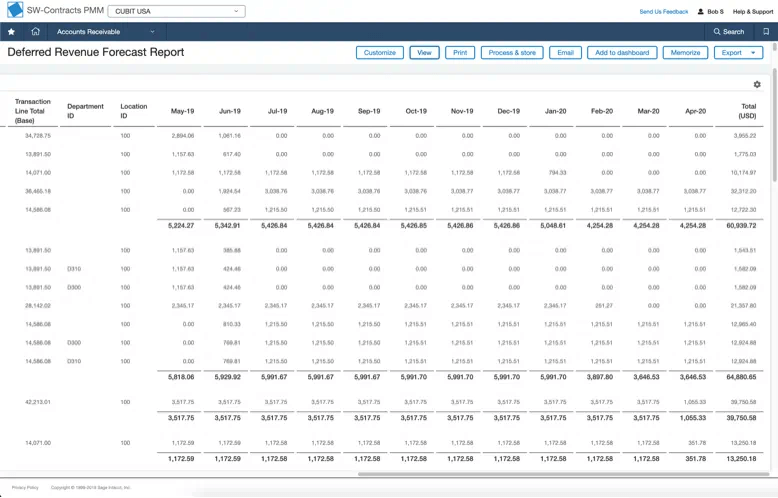
Task: Click the Print button
Action: point(460,53)
